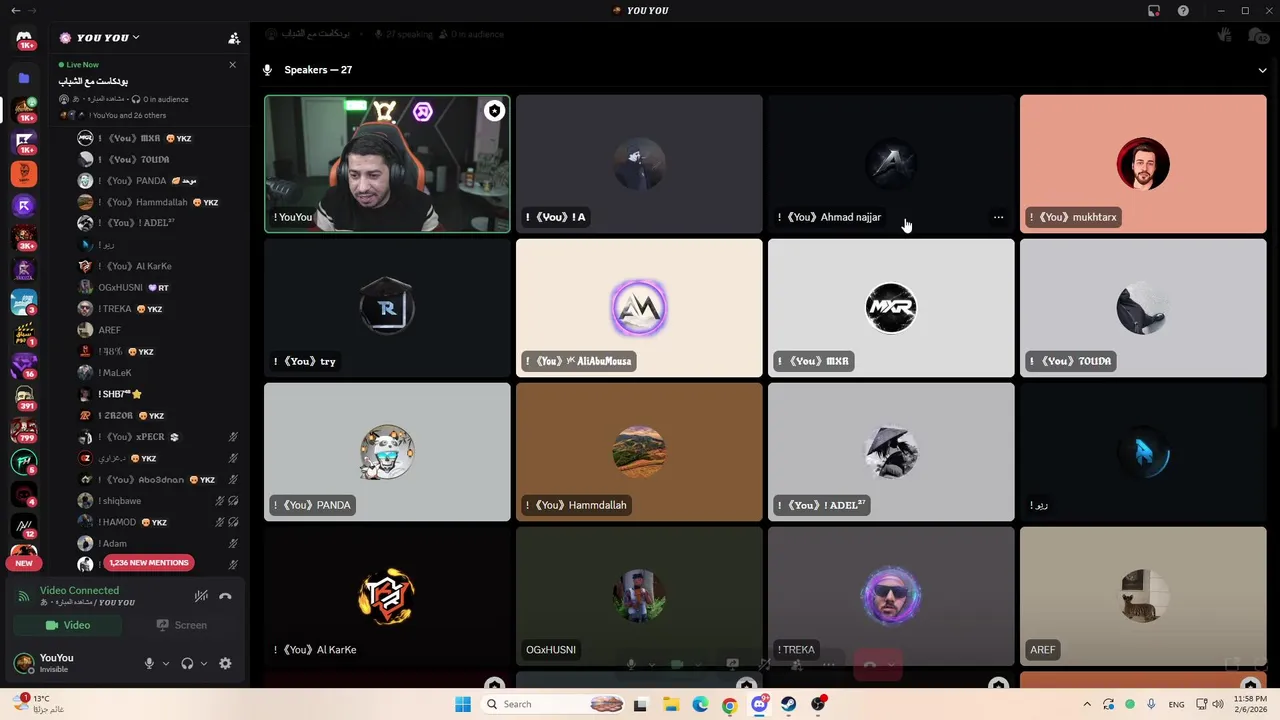The height and width of the screenshot is (720, 1280).
Task: Open the server icon with 391 badge
Action: point(24,397)
